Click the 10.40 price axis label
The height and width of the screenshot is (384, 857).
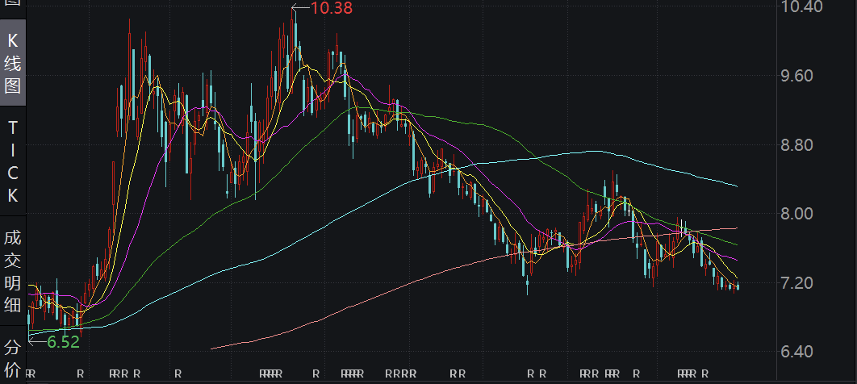point(803,7)
